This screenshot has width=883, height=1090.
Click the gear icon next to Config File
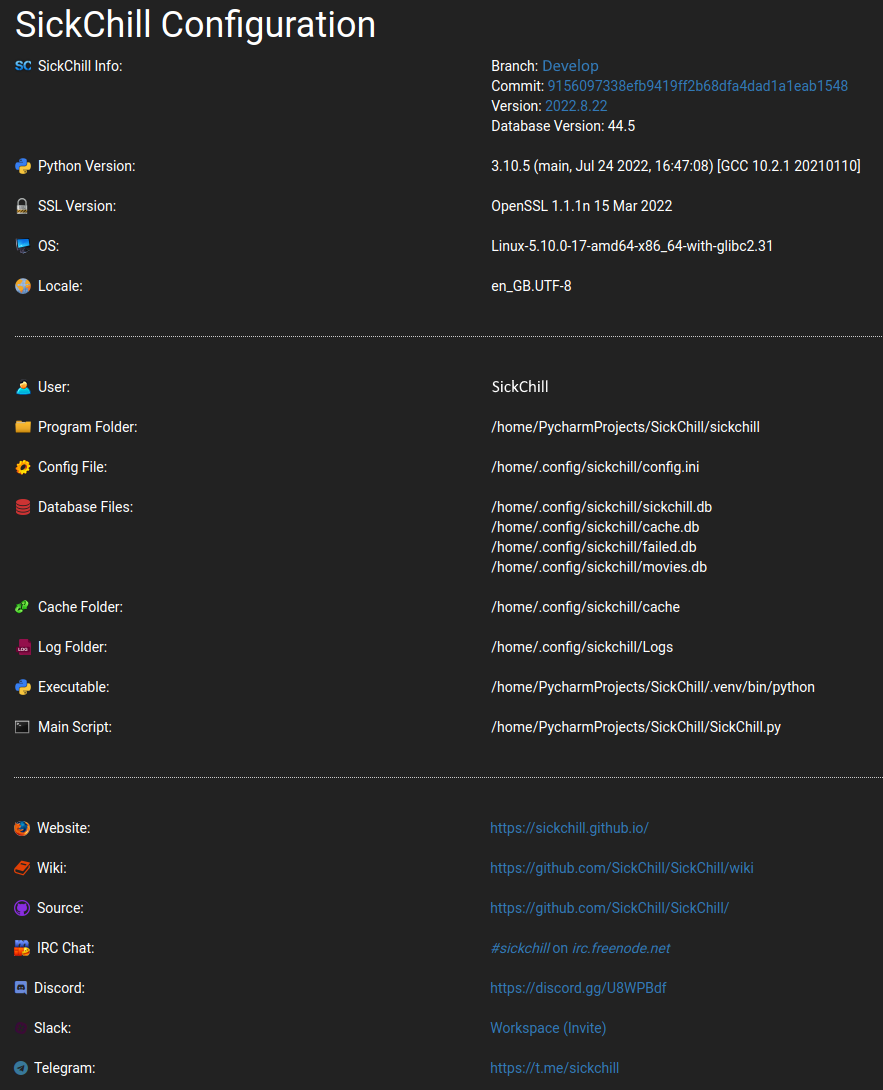[x=23, y=467]
